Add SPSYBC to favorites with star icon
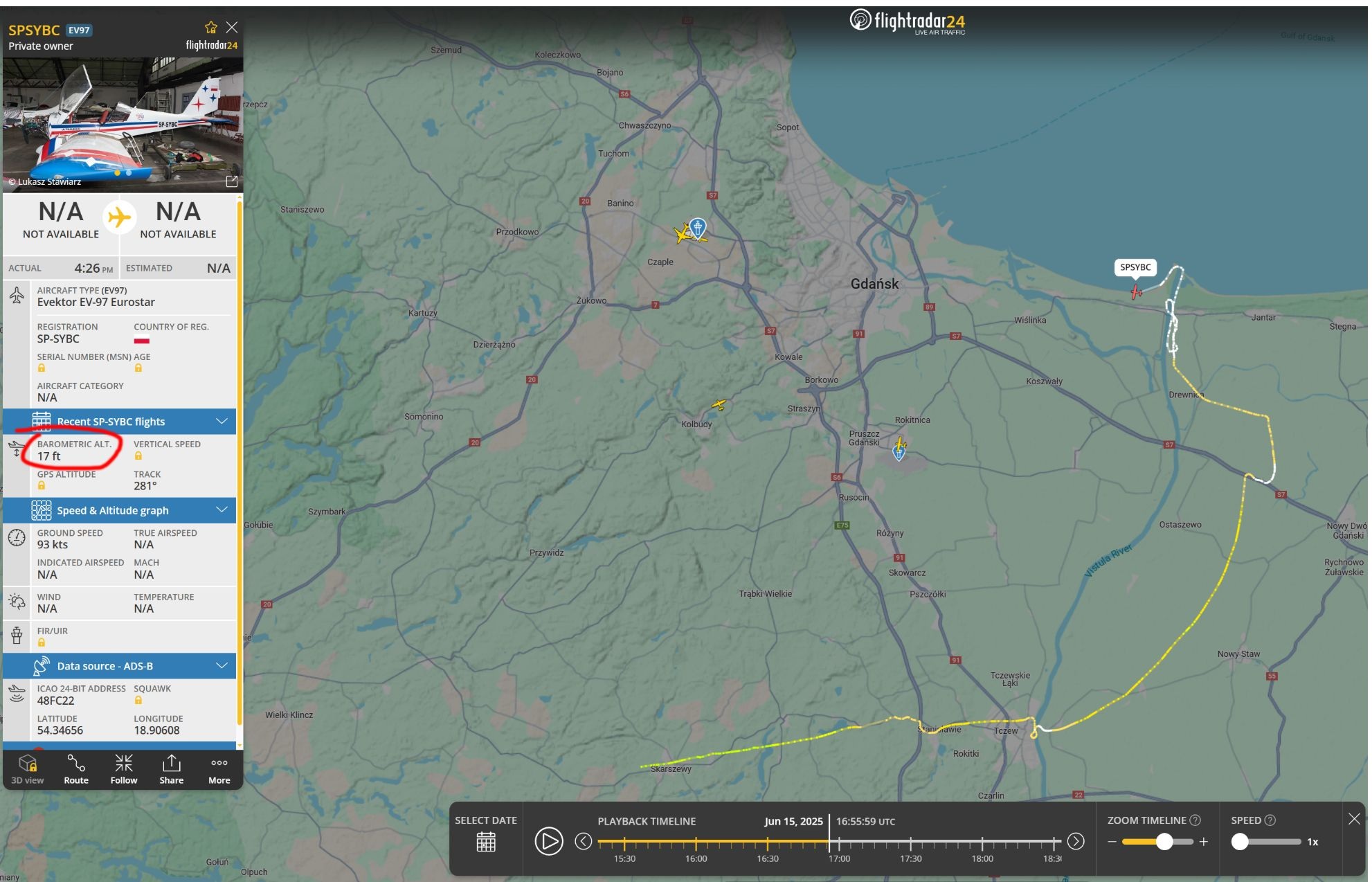This screenshot has width=1372, height=882. 211,28
